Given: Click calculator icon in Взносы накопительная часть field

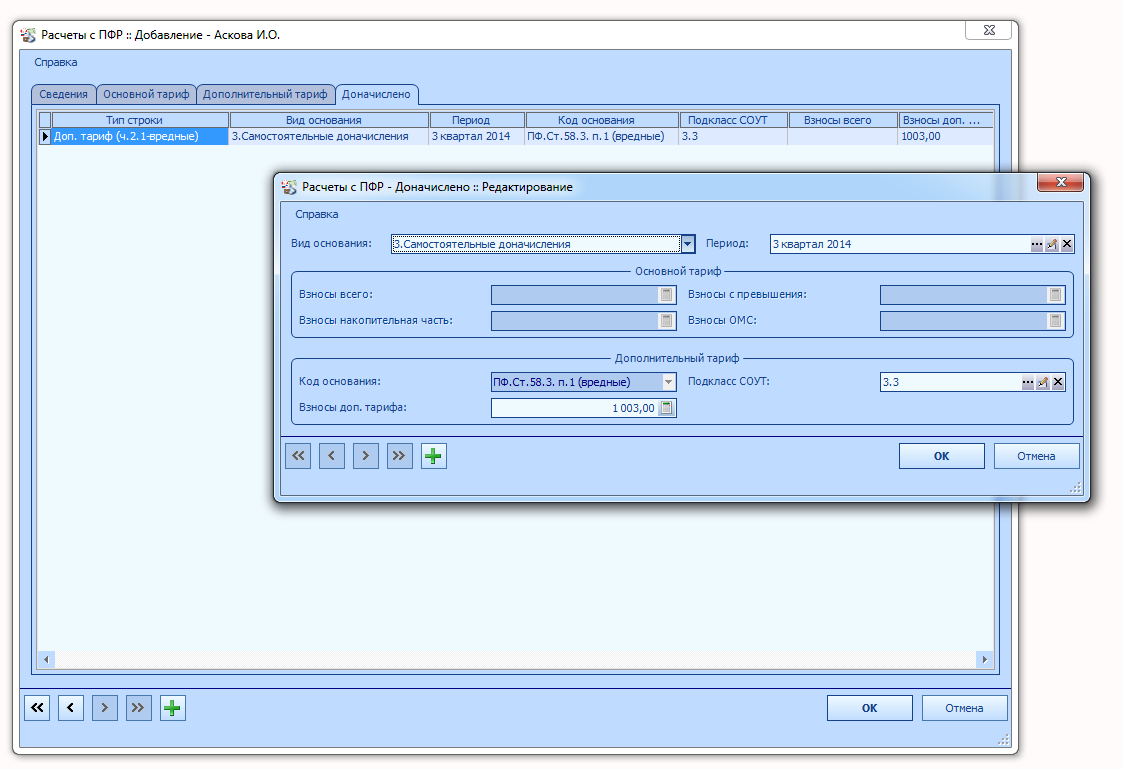Looking at the screenshot, I should (x=666, y=320).
